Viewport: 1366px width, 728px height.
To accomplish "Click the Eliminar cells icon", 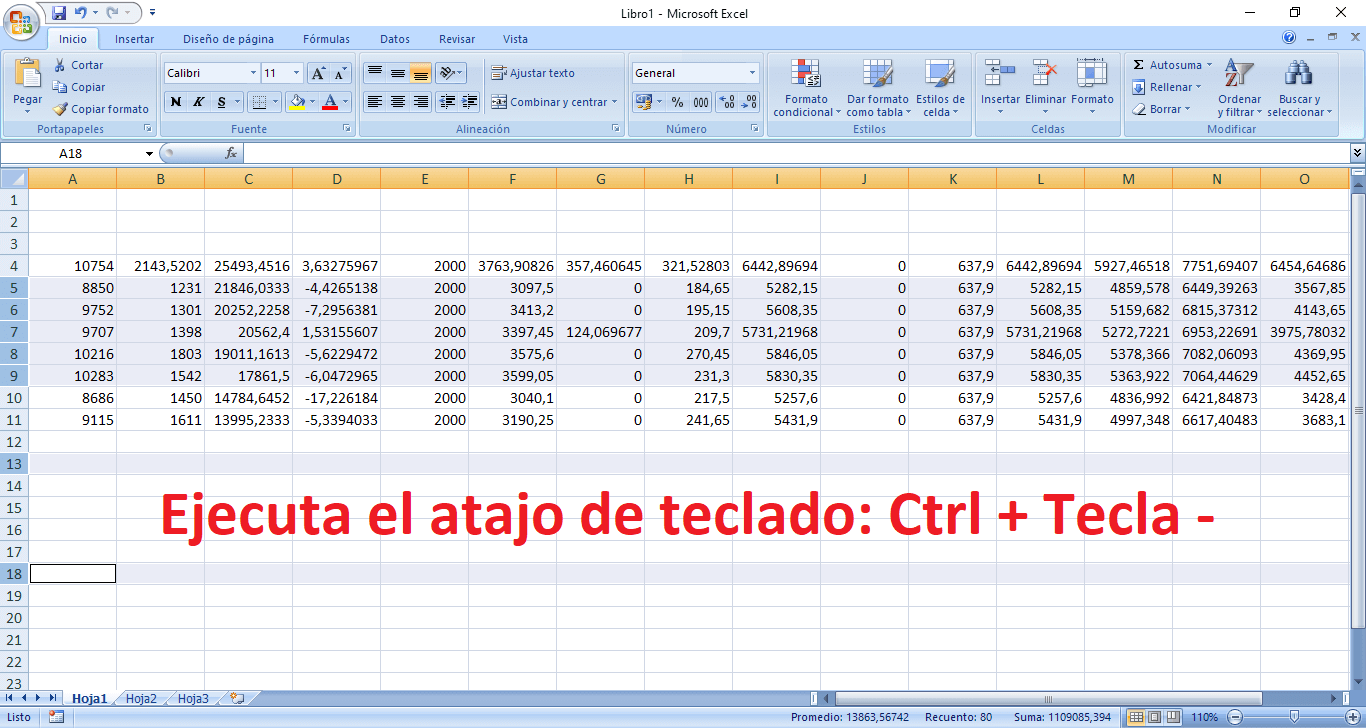I will (1045, 73).
